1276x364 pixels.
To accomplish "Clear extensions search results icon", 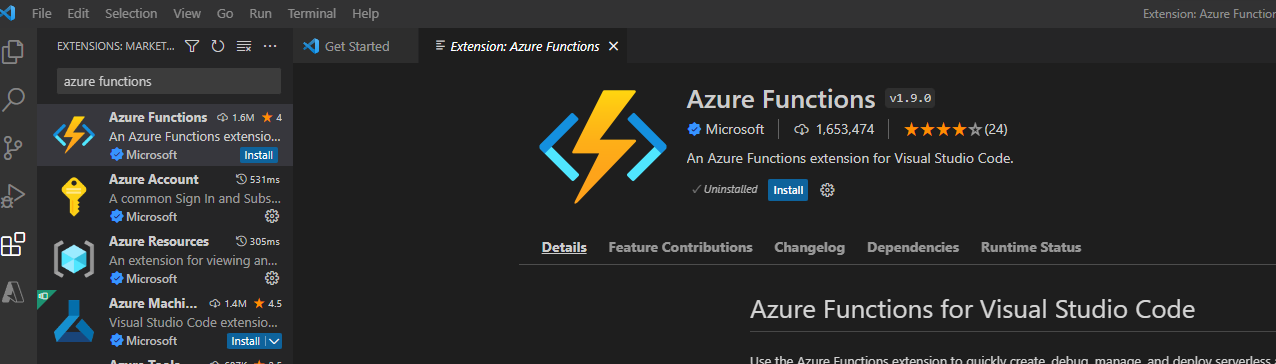I will click(244, 46).
